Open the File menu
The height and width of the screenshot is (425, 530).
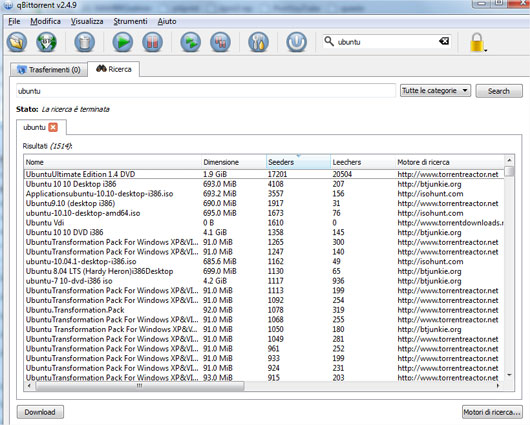coord(14,21)
